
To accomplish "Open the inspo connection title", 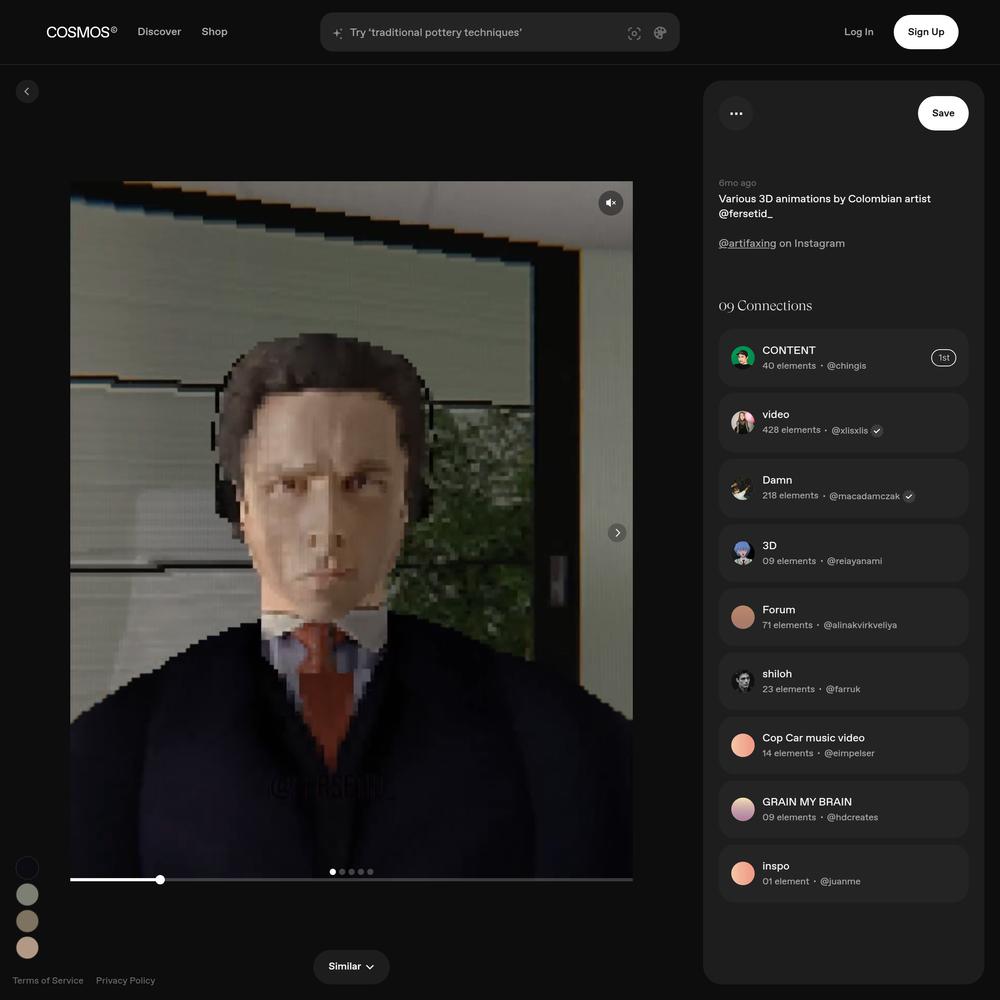I will pos(776,865).
